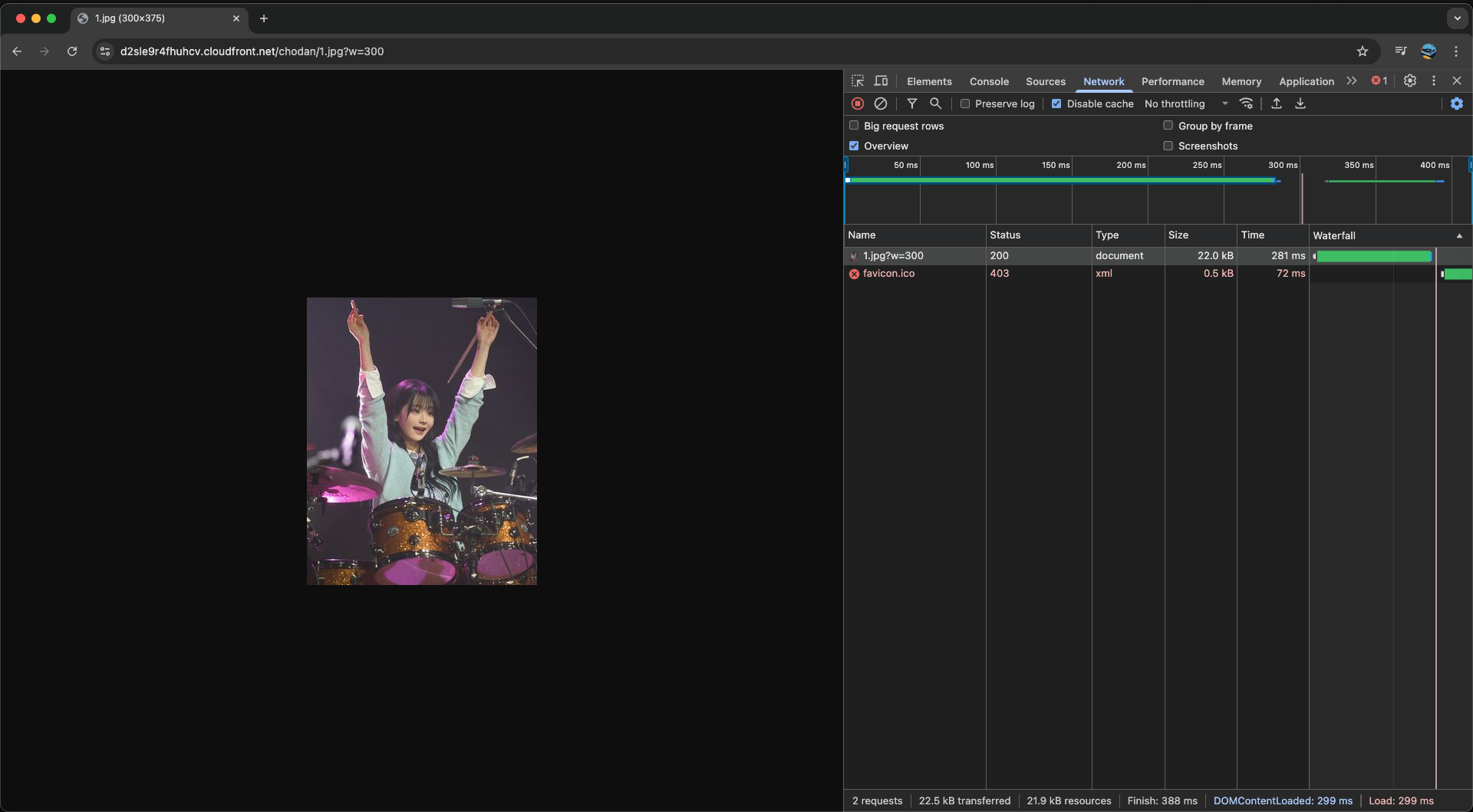The height and width of the screenshot is (812, 1473).
Task: Open the No throttling dropdown
Action: pos(1185,104)
